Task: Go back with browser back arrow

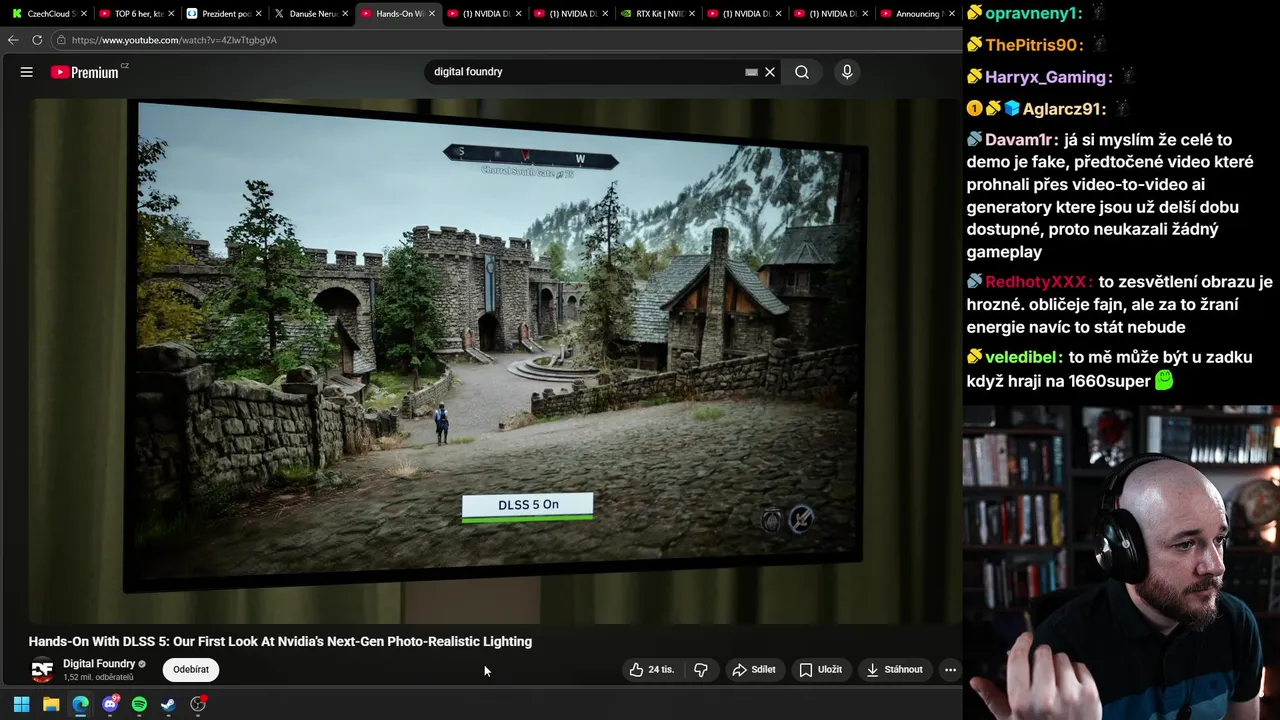Action: click(13, 40)
